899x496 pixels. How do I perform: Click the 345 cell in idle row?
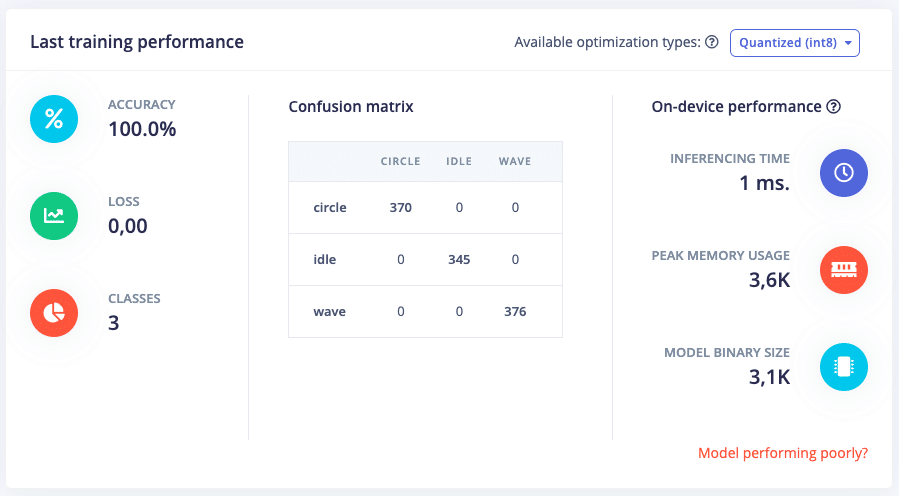pyautogui.click(x=459, y=260)
